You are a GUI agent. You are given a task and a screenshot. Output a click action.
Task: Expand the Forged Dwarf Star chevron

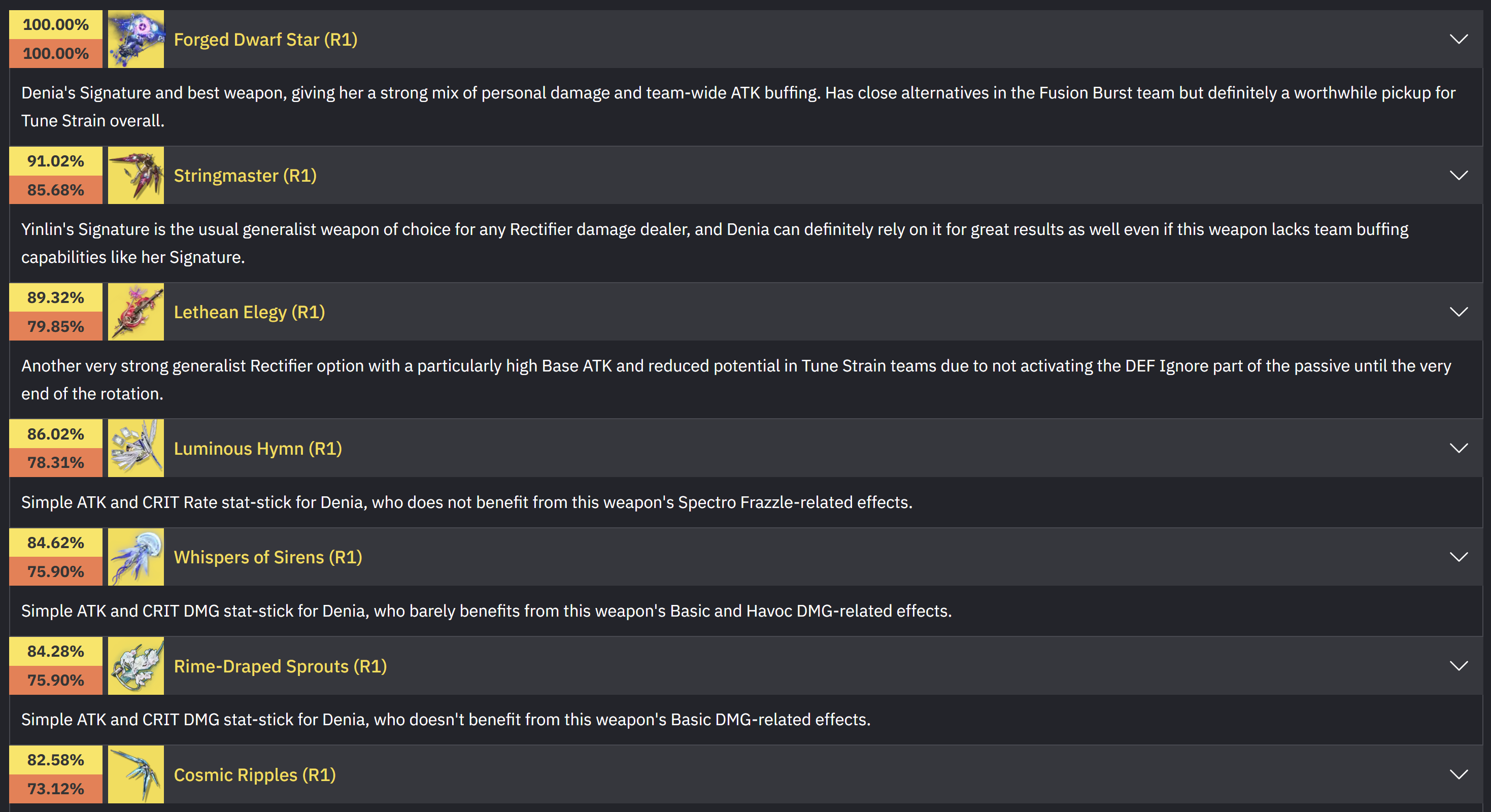click(1459, 39)
